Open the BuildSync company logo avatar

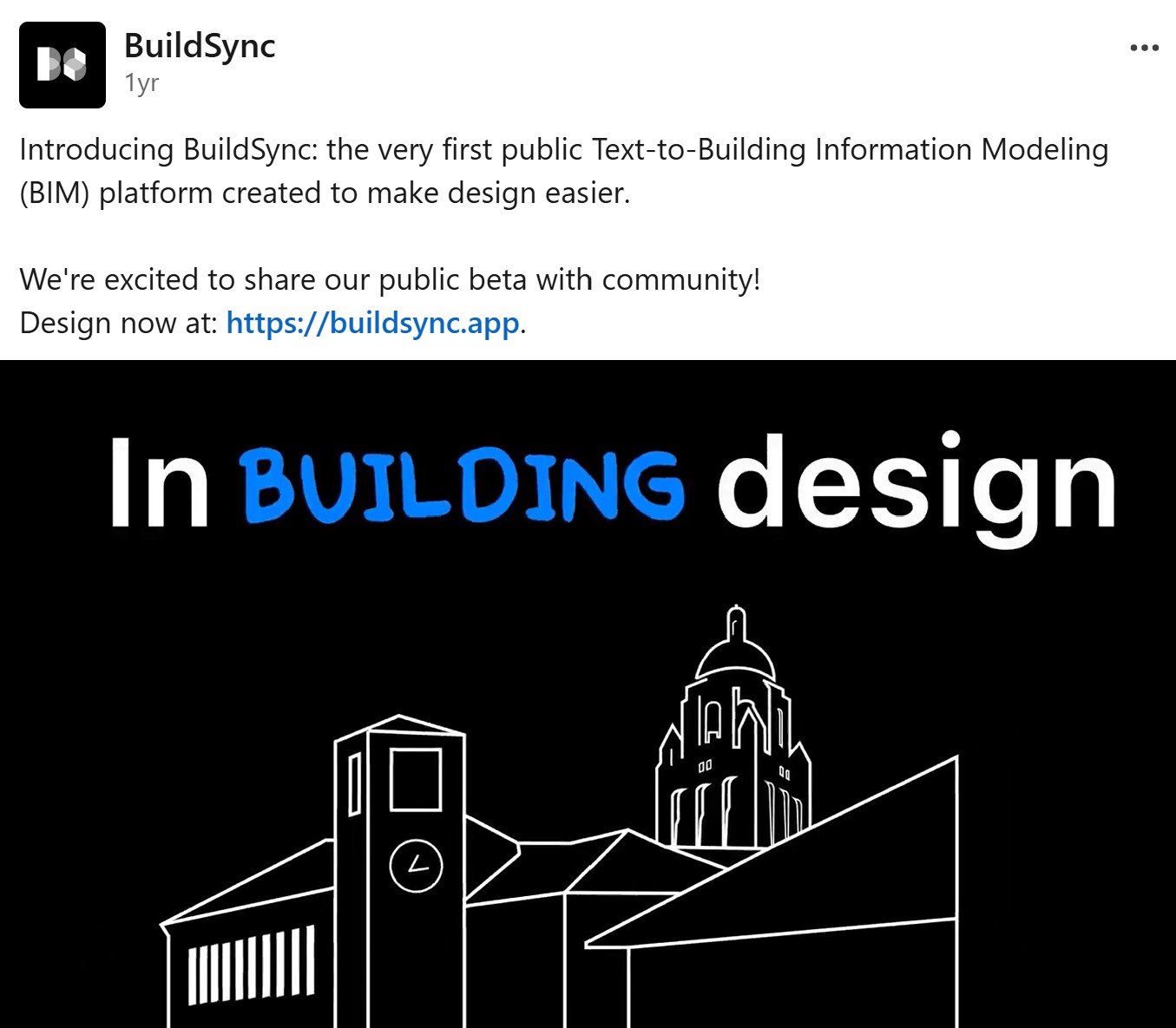tap(62, 65)
